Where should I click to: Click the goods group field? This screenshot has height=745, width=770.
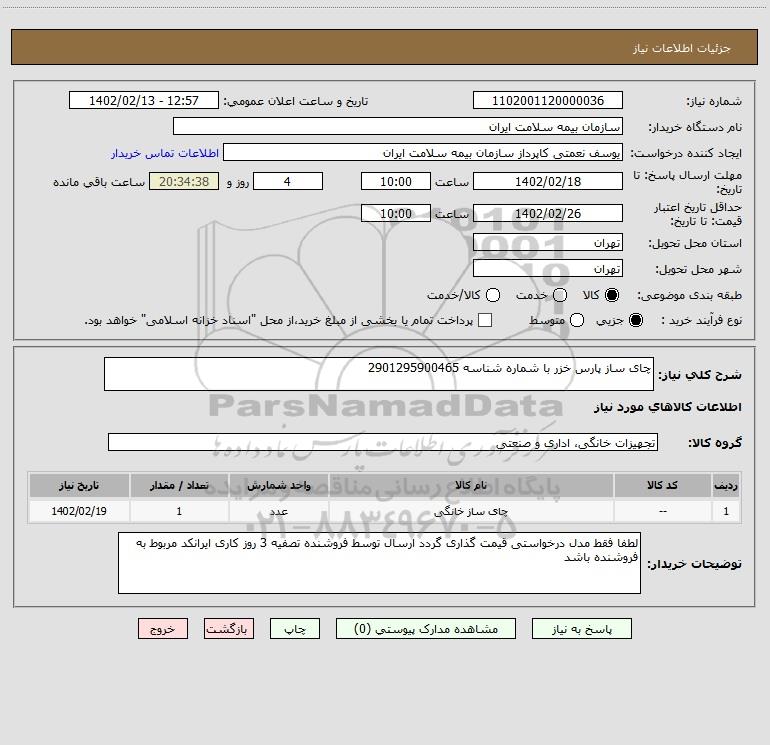[383, 442]
